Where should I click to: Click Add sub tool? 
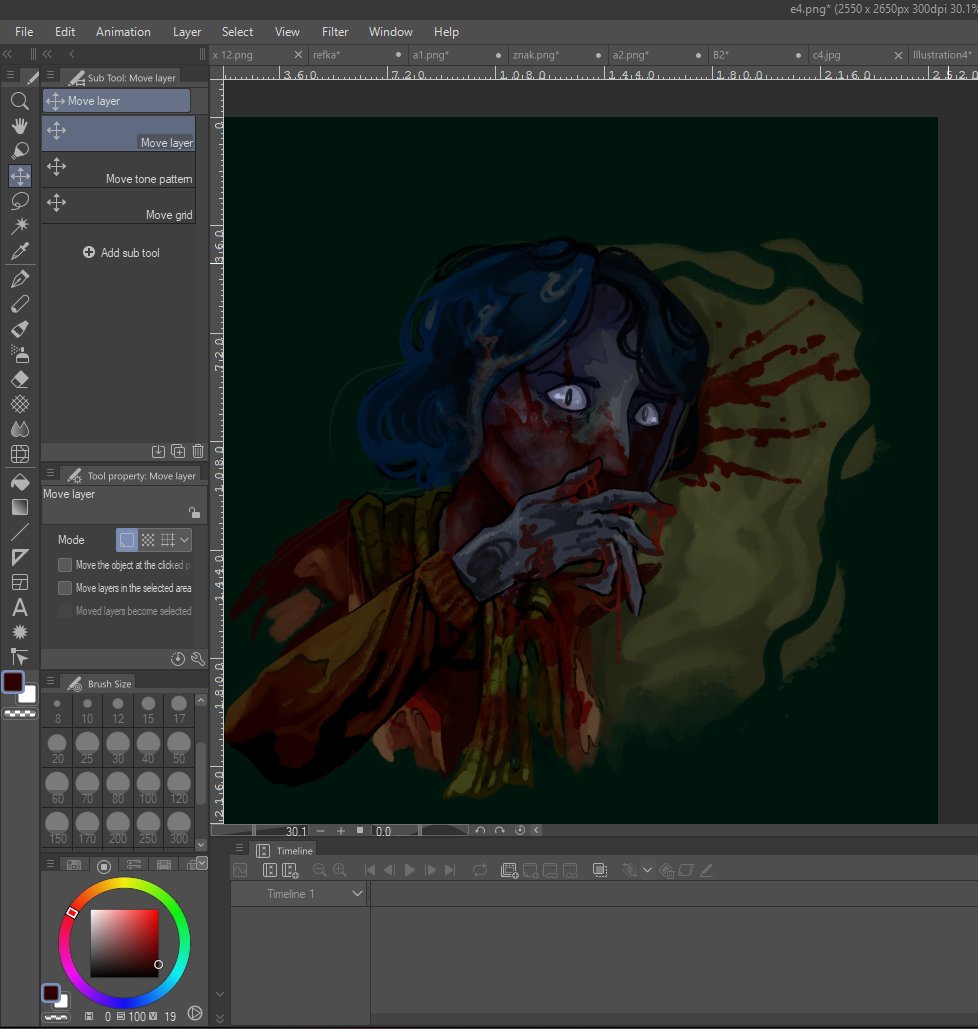pos(121,253)
